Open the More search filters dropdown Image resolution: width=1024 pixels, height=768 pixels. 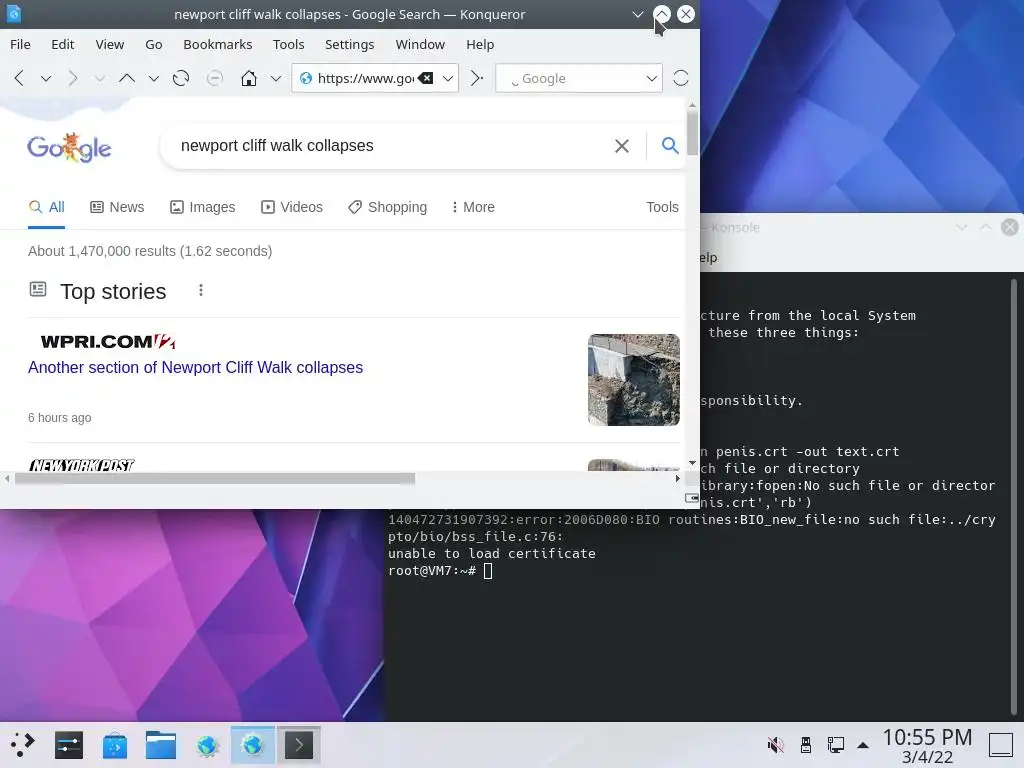pyautogui.click(x=473, y=207)
